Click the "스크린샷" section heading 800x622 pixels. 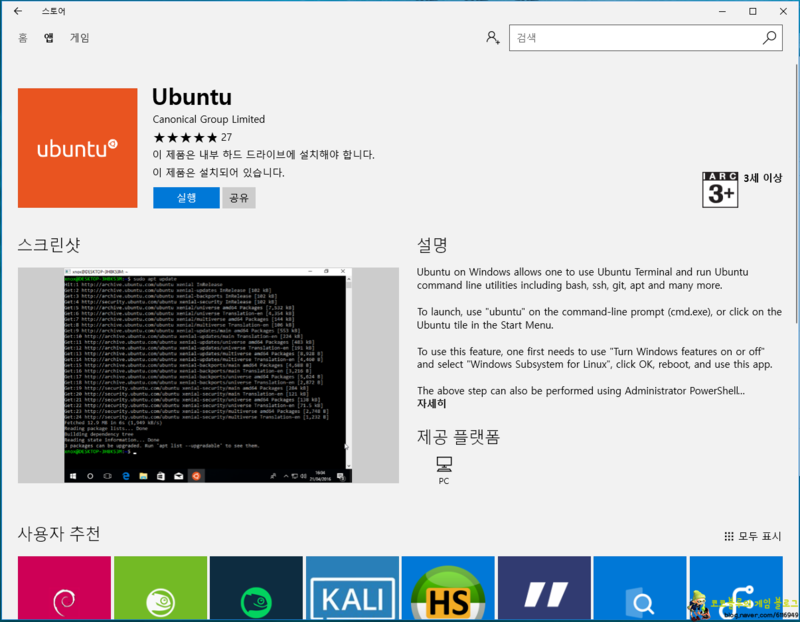point(49,245)
